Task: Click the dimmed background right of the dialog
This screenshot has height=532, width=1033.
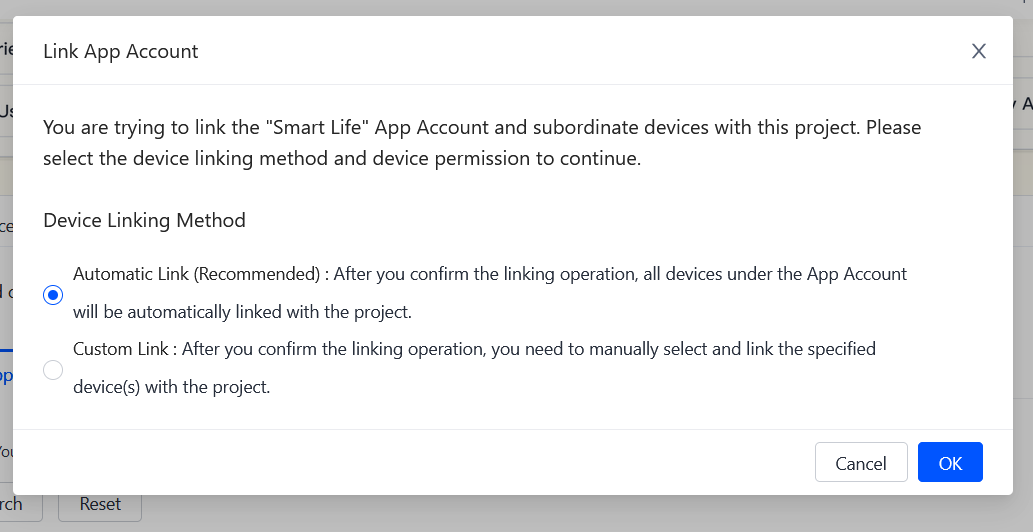Action: (x=1024, y=300)
